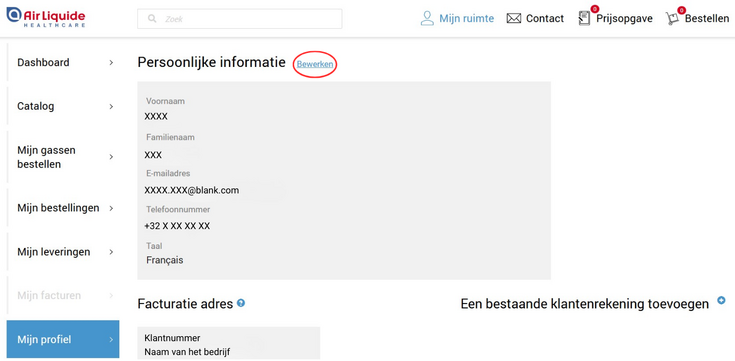The height and width of the screenshot is (361, 735).
Task: Click the Bestellen red counter badge
Action: (682, 10)
